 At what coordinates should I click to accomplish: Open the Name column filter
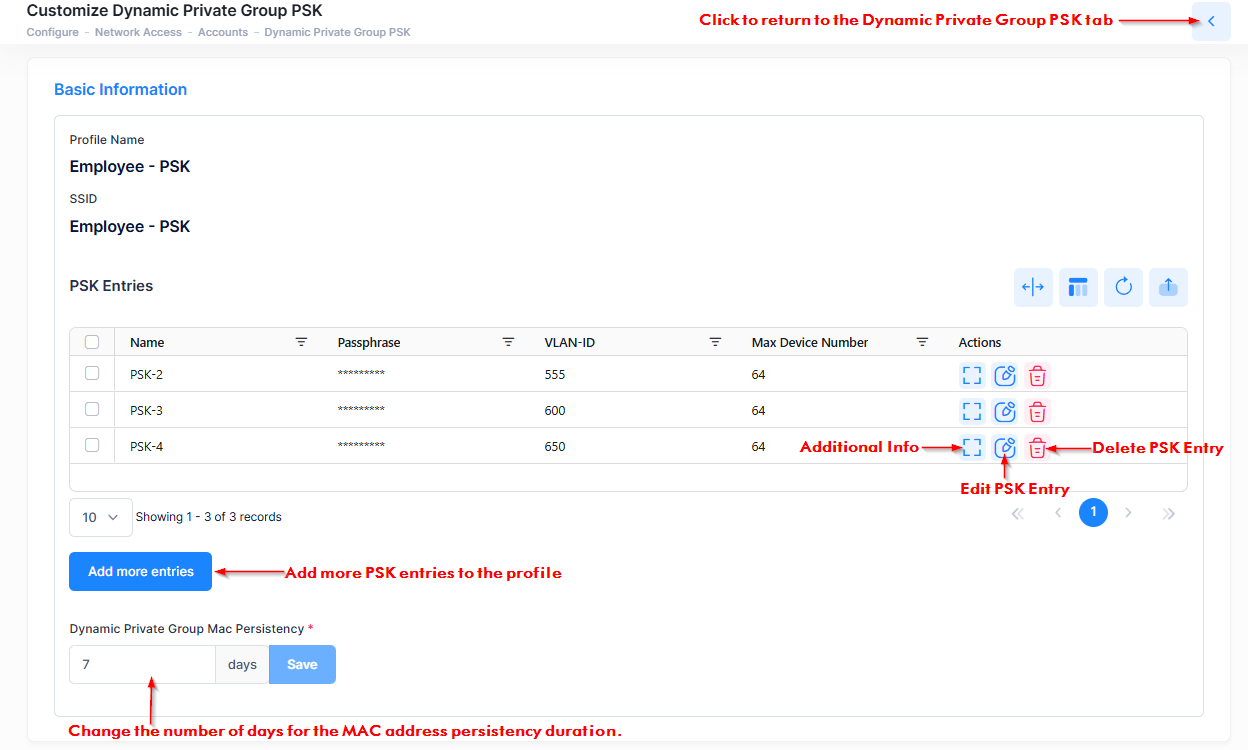tap(301, 342)
